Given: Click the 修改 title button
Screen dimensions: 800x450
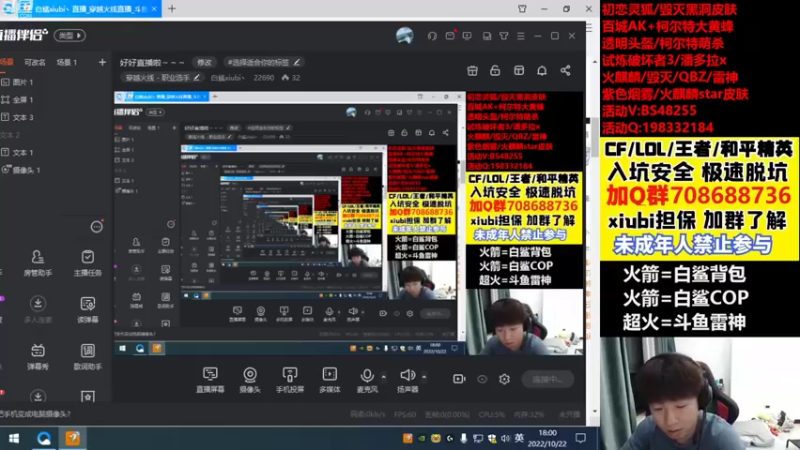Looking at the screenshot, I should coord(204,62).
